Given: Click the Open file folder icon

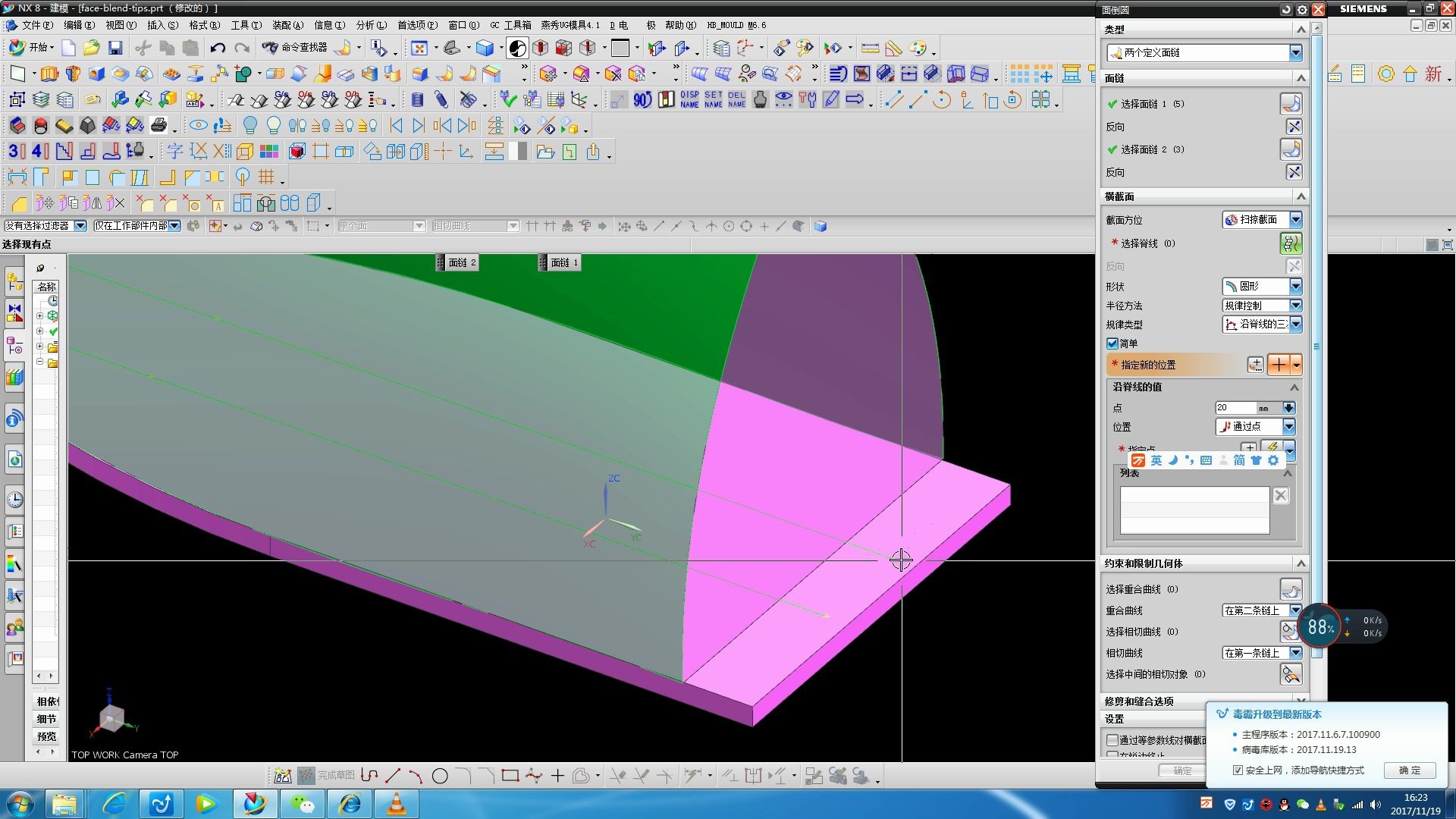Looking at the screenshot, I should 92,48.
